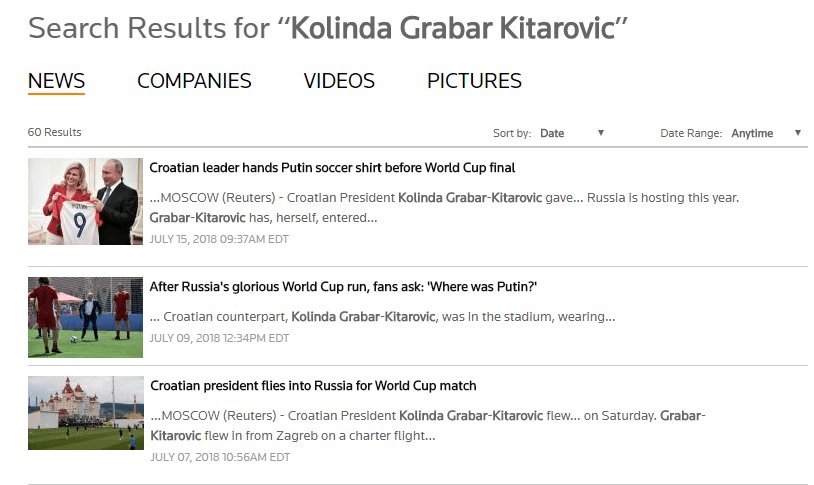Open article 'Croatian leader hands Putin soccer shirt'
This screenshot has height=485, width=814.
coord(332,168)
